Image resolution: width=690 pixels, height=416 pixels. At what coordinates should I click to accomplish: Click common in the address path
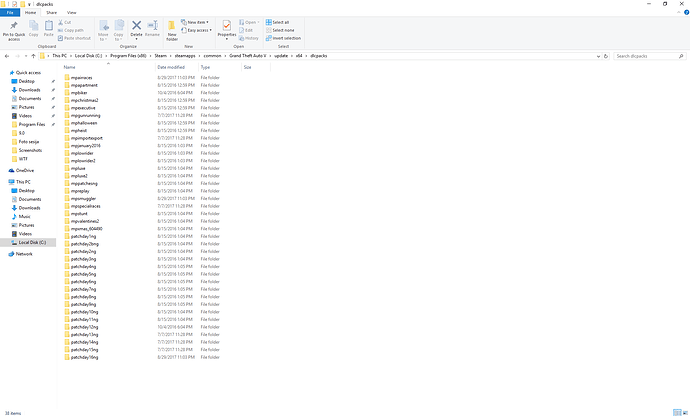coord(212,56)
